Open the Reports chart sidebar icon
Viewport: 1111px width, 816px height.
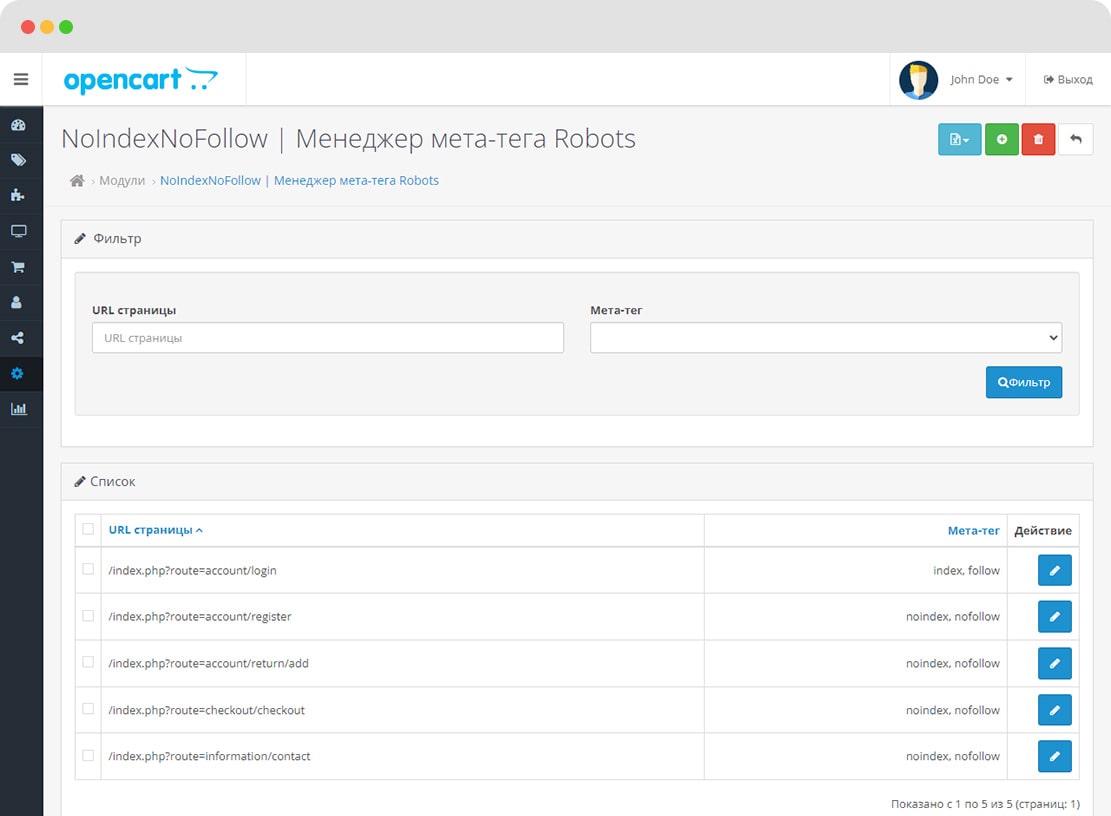pos(18,409)
